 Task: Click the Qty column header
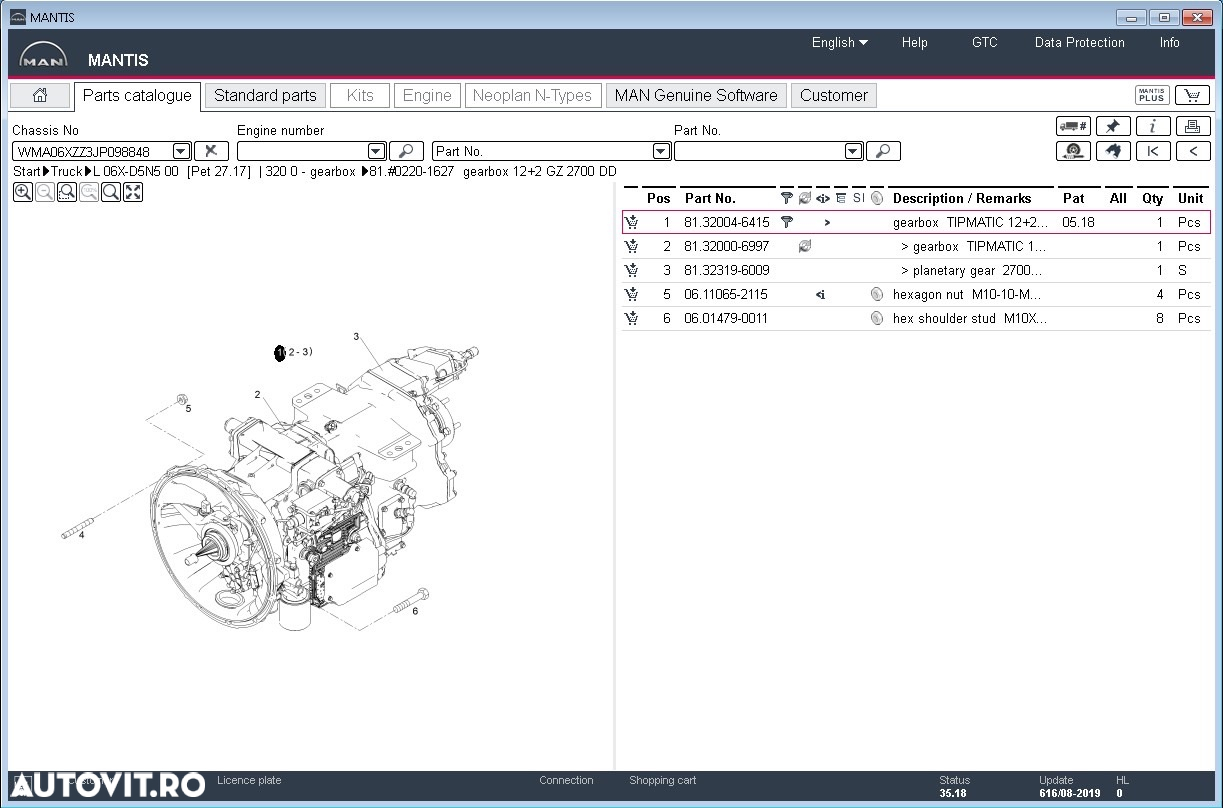(1153, 198)
